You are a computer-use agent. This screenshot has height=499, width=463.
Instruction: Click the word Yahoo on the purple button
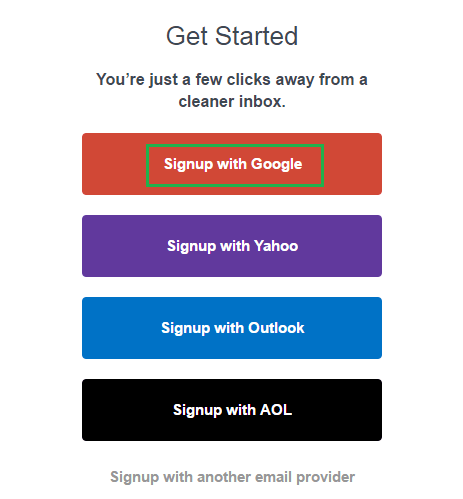coord(276,246)
